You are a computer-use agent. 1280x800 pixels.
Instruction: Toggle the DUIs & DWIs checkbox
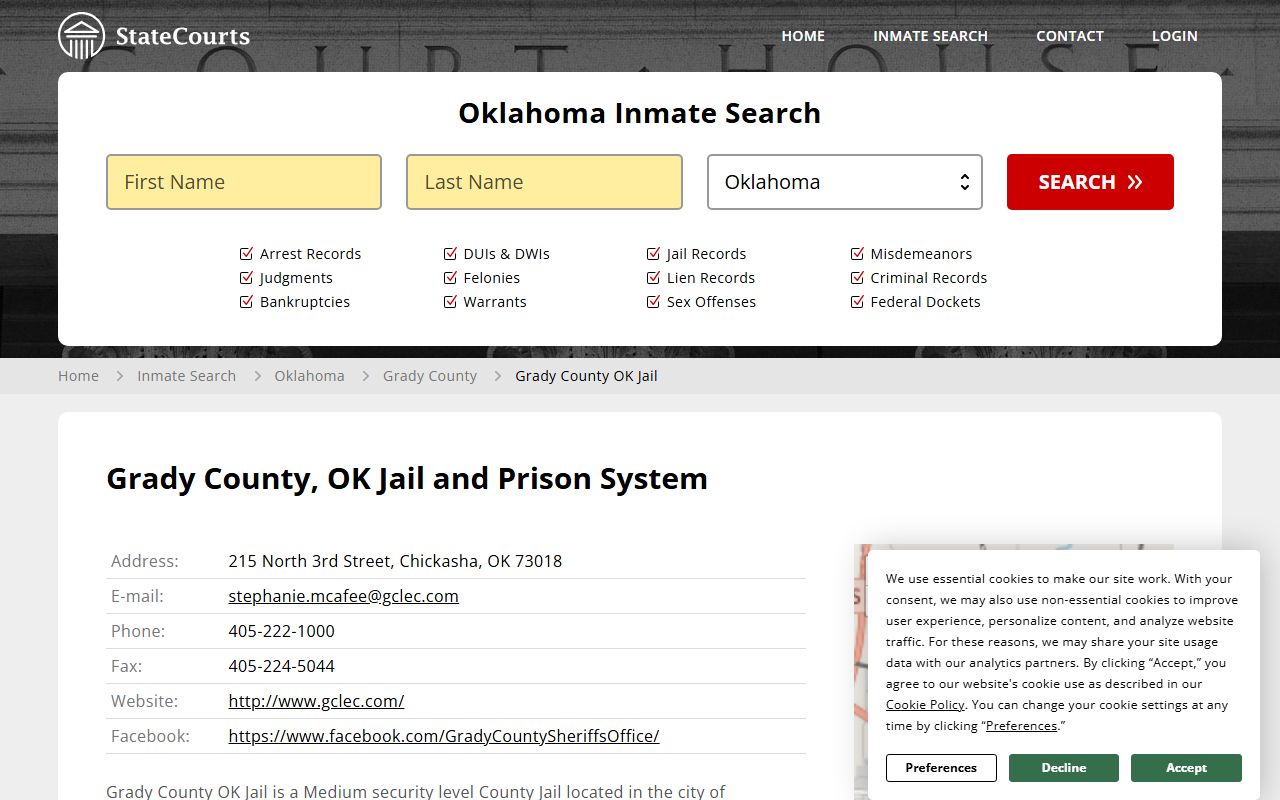click(450, 254)
